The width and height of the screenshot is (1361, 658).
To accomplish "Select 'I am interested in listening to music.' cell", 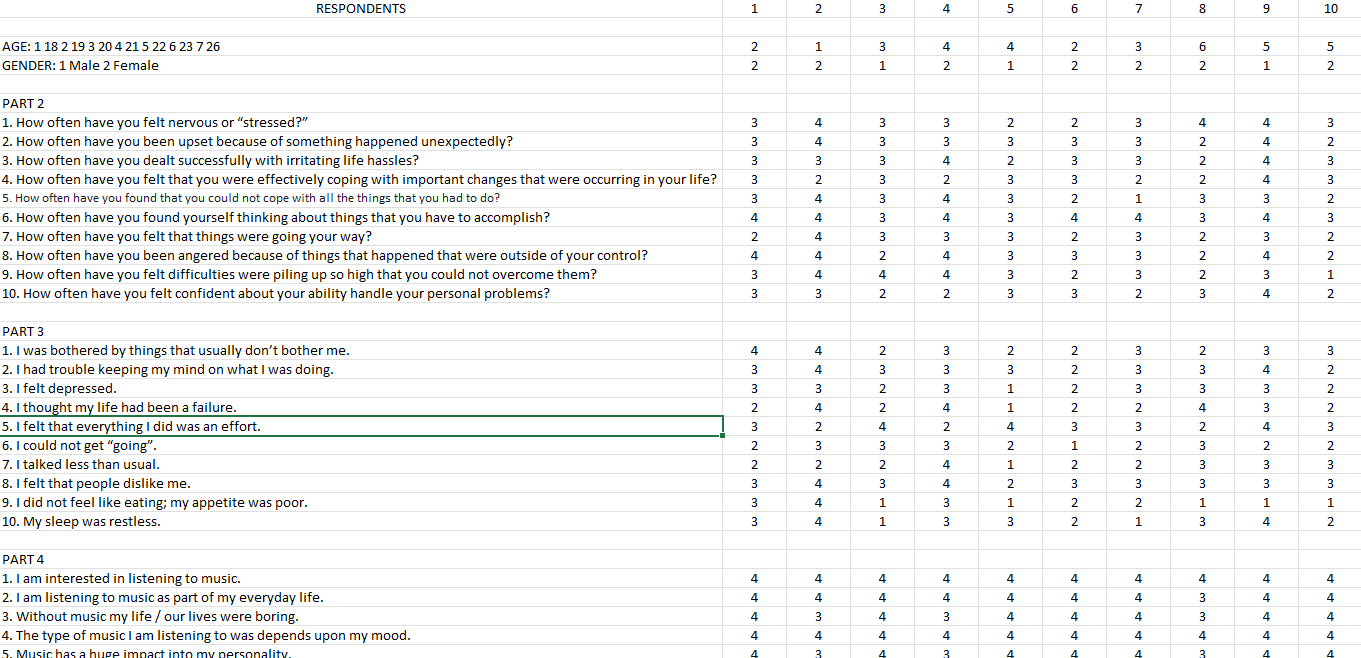I will point(121,579).
